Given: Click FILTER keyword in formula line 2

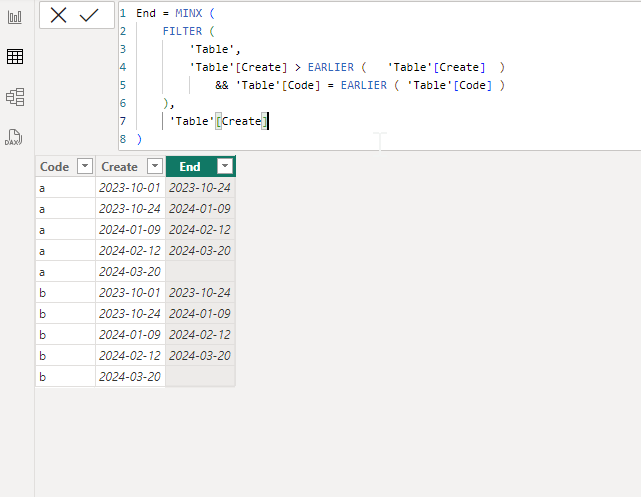Looking at the screenshot, I should tap(182, 31).
